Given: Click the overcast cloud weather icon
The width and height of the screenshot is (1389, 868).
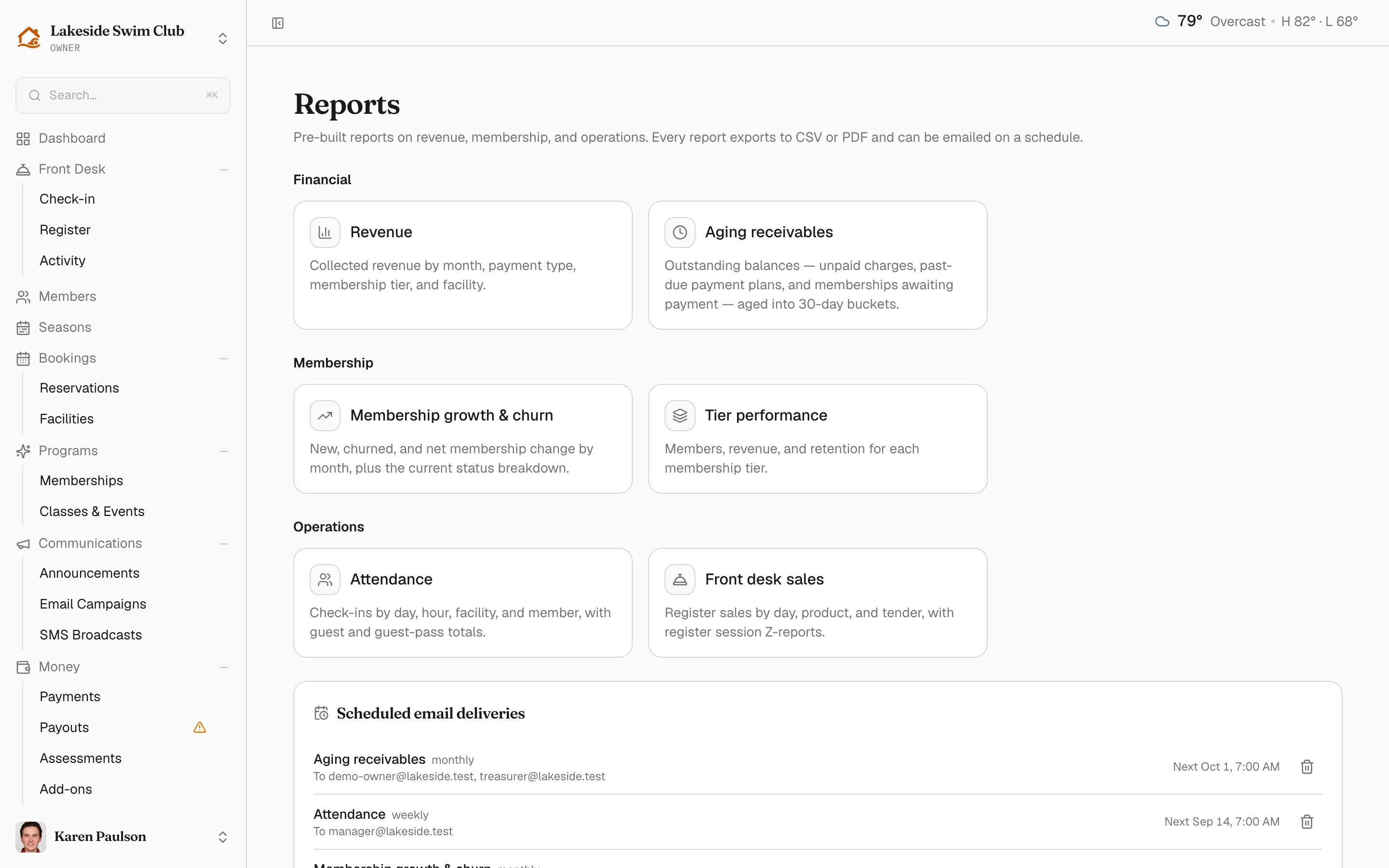Looking at the screenshot, I should pos(1162,22).
